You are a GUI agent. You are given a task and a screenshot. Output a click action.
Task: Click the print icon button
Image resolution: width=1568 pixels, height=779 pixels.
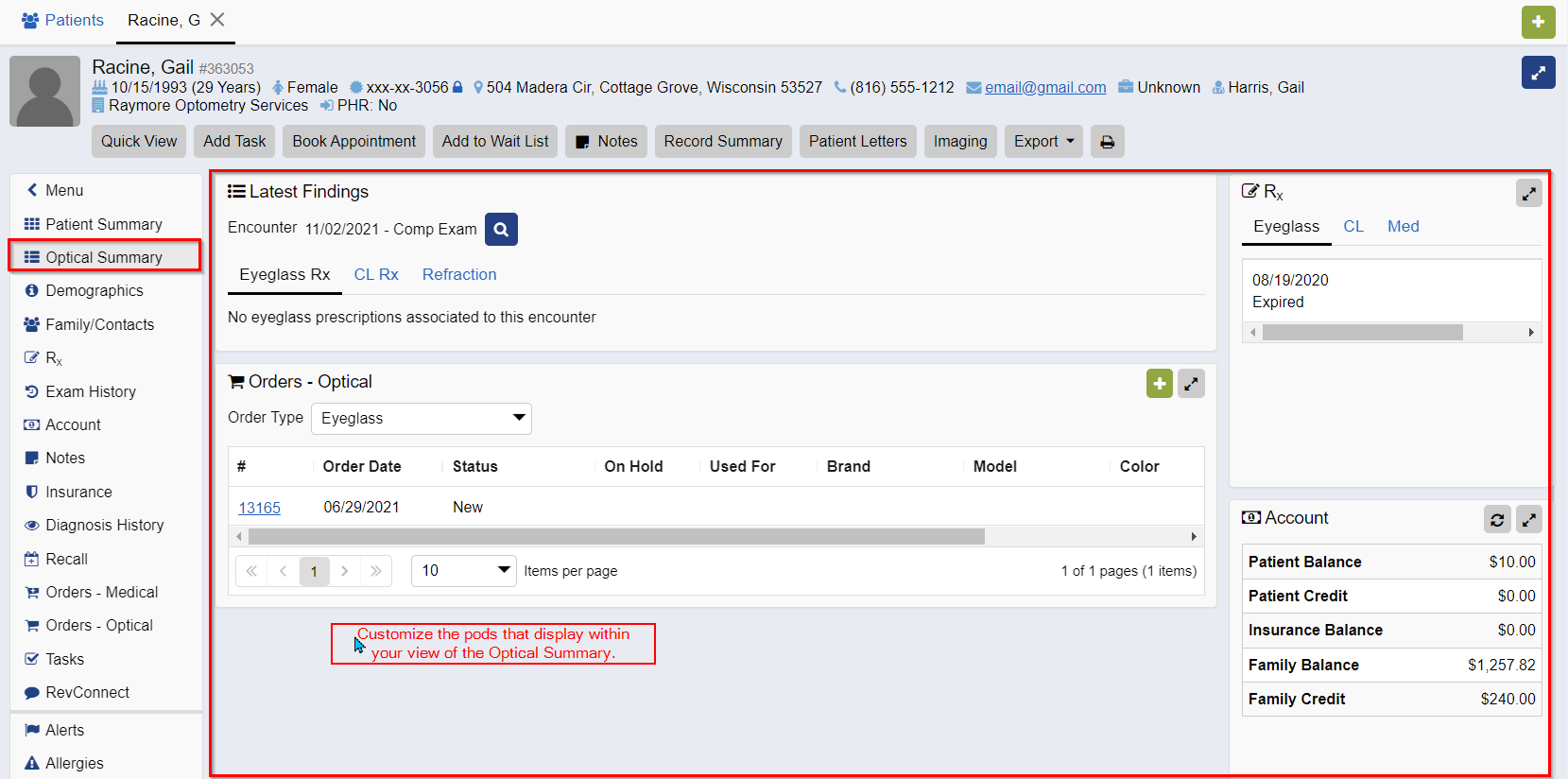tap(1107, 142)
